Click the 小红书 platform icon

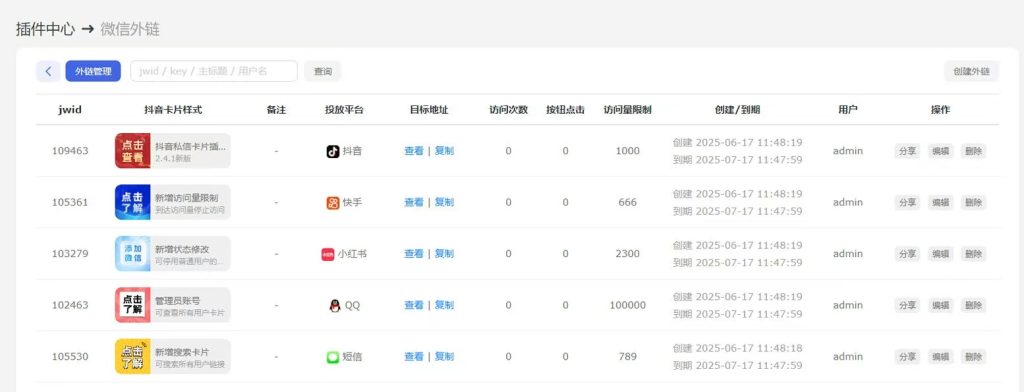(328, 253)
